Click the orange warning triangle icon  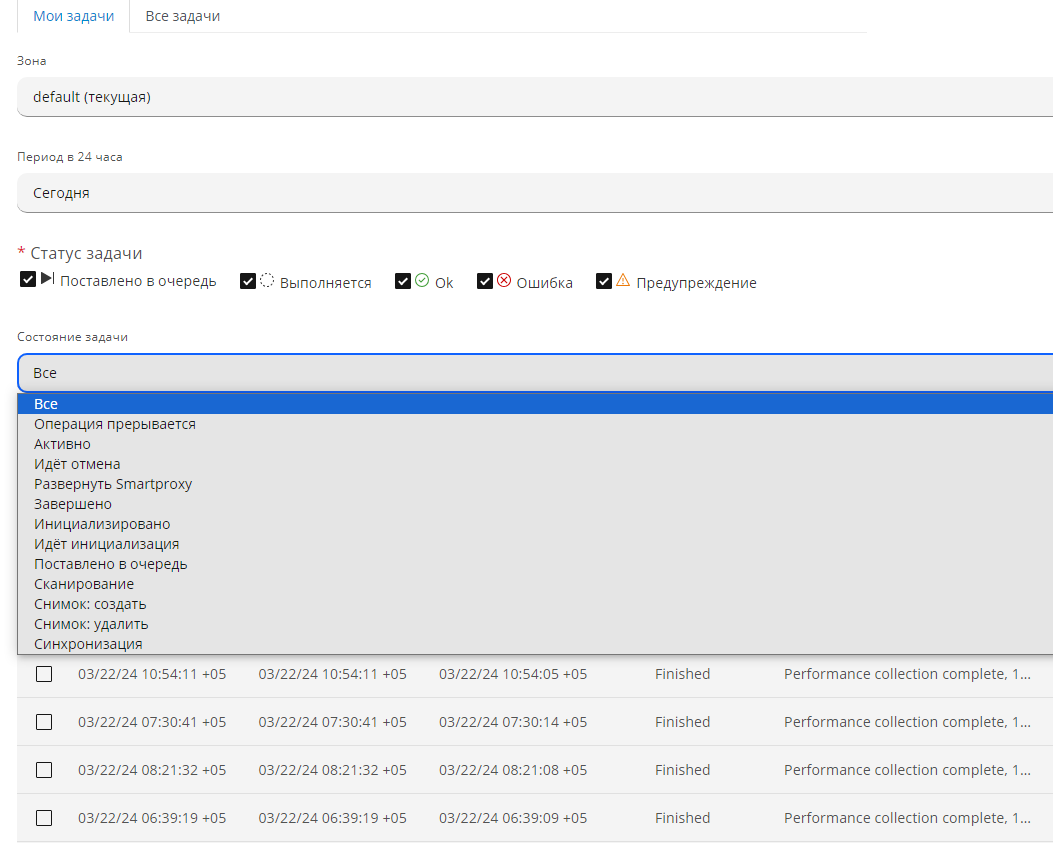tap(623, 281)
